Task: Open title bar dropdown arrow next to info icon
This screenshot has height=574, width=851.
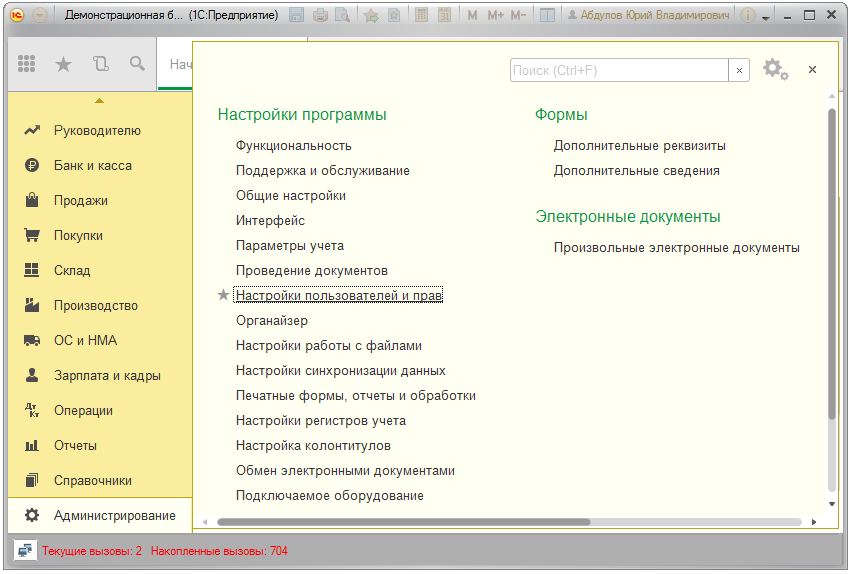Action: point(766,18)
